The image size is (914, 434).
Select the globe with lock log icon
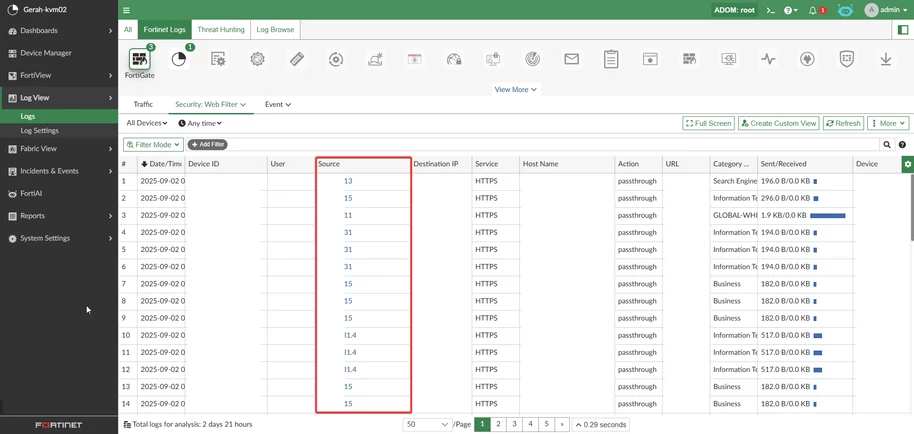(454, 59)
